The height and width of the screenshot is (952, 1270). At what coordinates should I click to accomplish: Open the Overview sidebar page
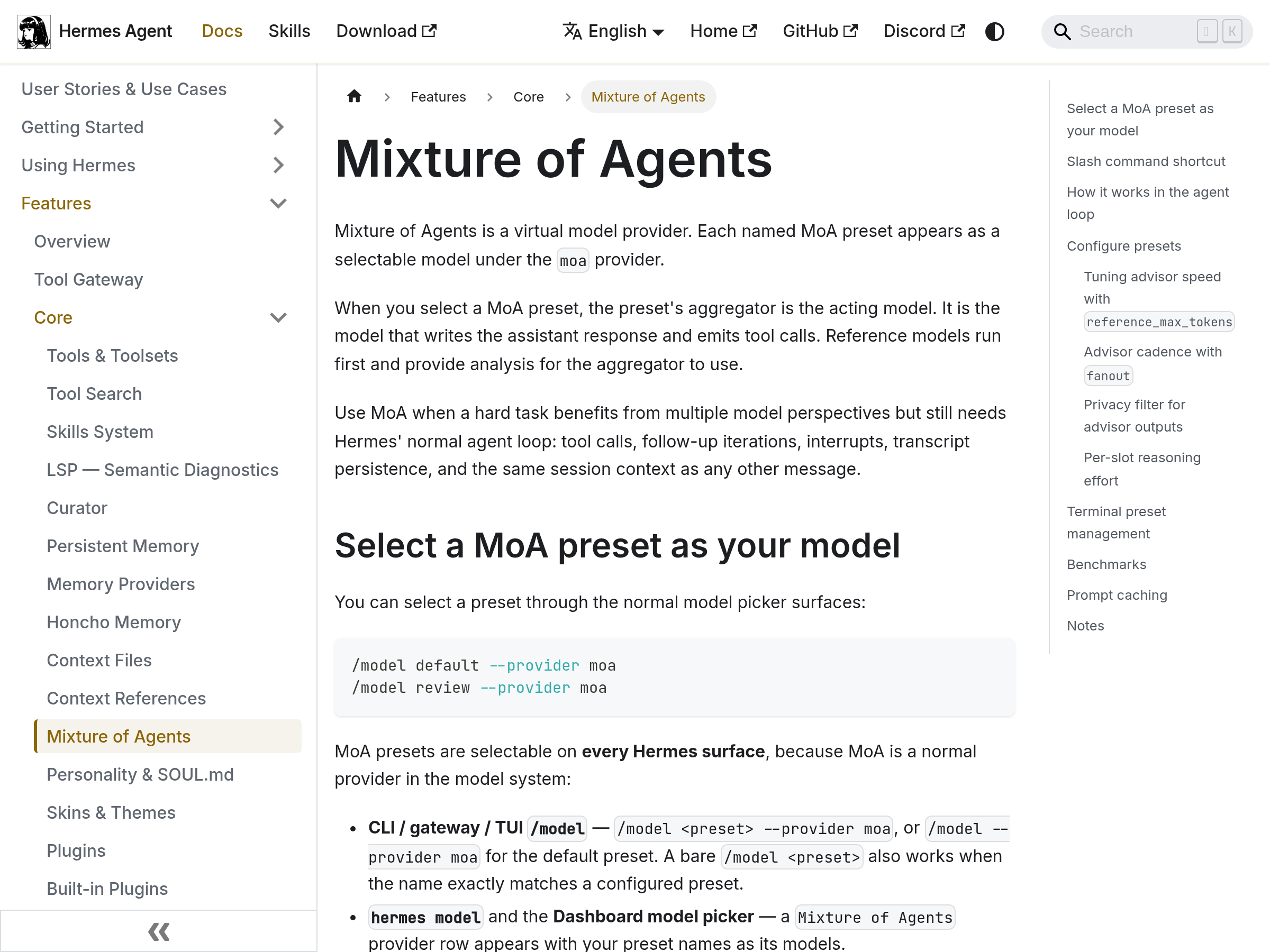(x=72, y=242)
